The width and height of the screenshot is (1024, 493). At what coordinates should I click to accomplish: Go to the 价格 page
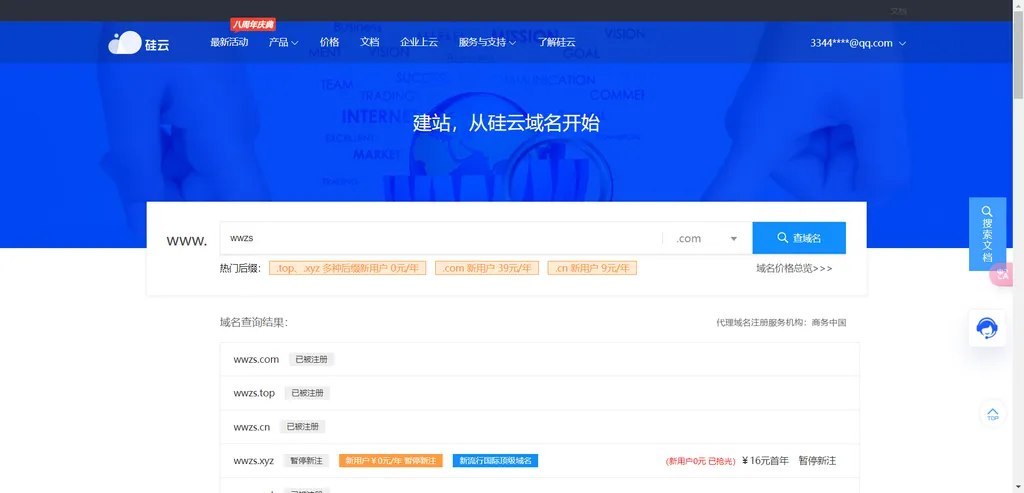[x=330, y=42]
